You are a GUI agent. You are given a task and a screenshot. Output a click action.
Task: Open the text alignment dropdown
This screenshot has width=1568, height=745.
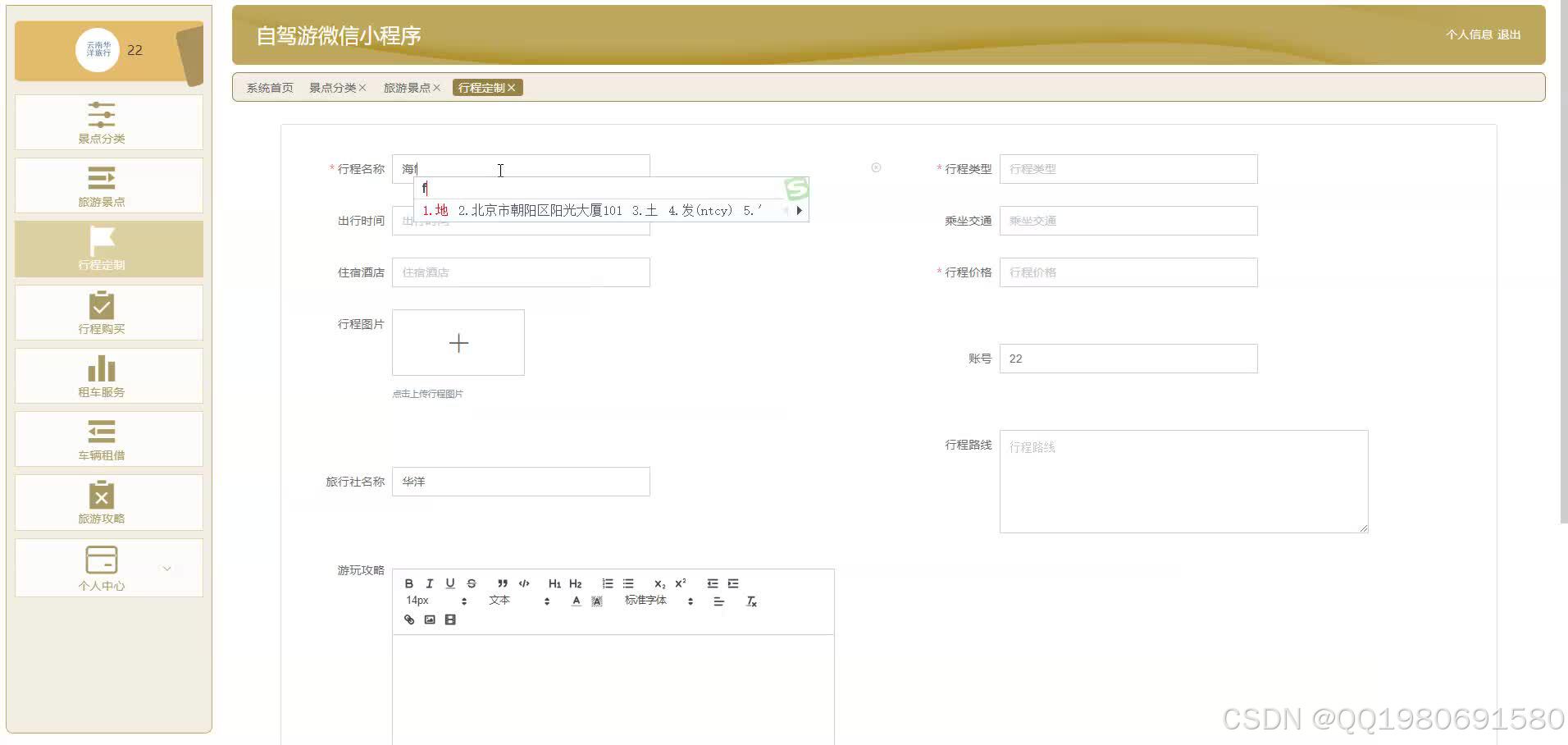[719, 601]
